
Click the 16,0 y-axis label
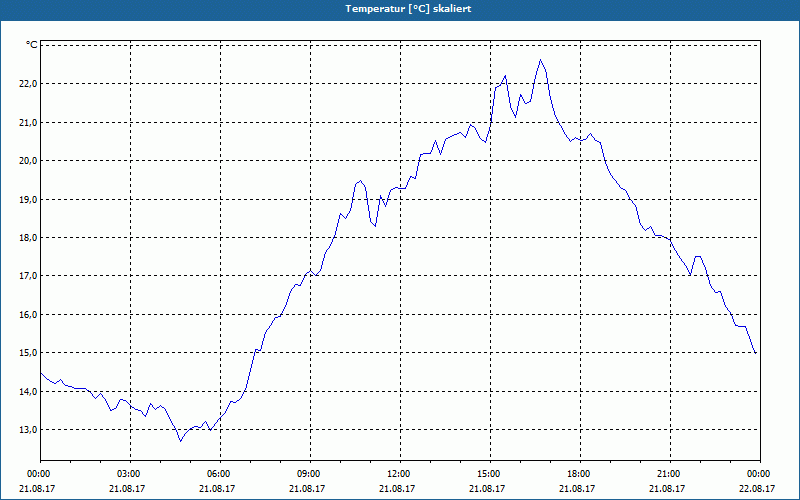29,315
